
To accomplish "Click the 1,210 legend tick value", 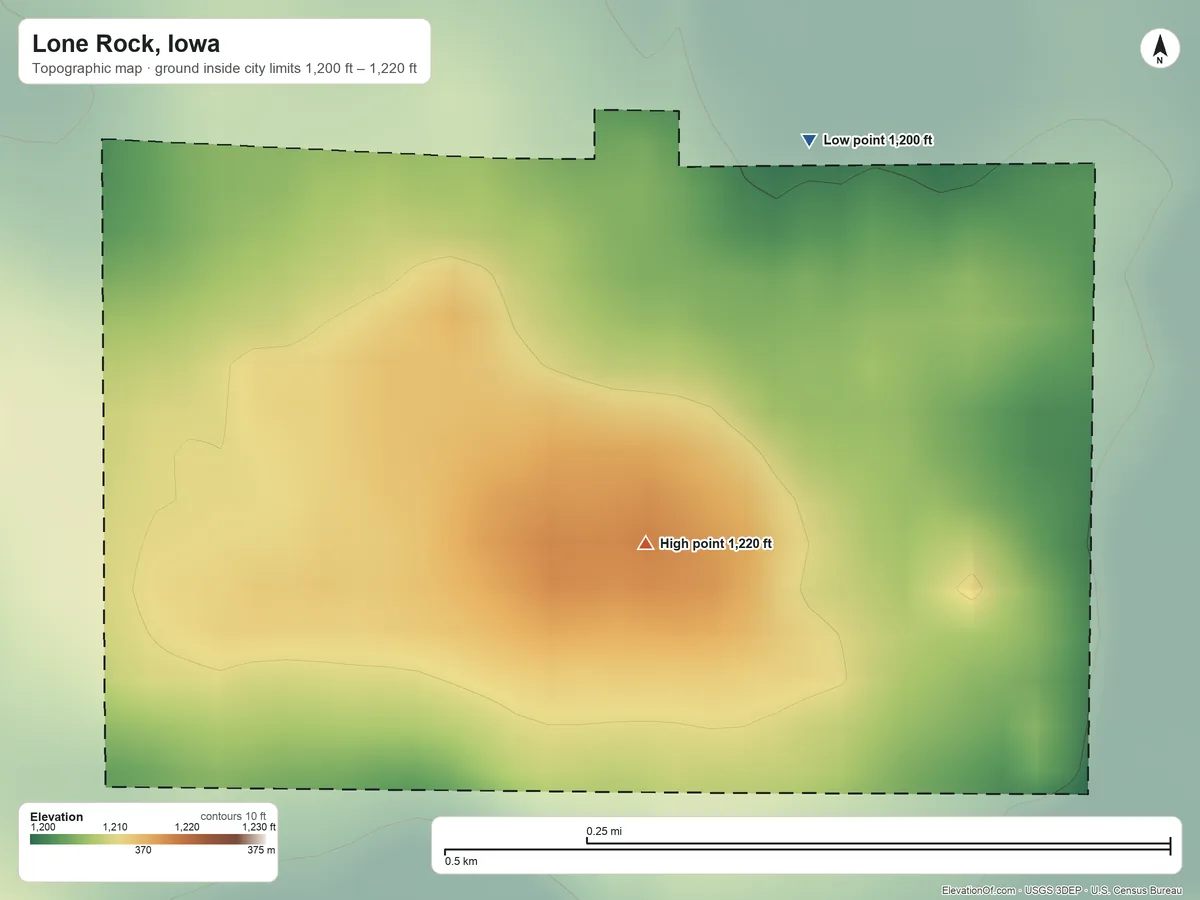I will [115, 827].
